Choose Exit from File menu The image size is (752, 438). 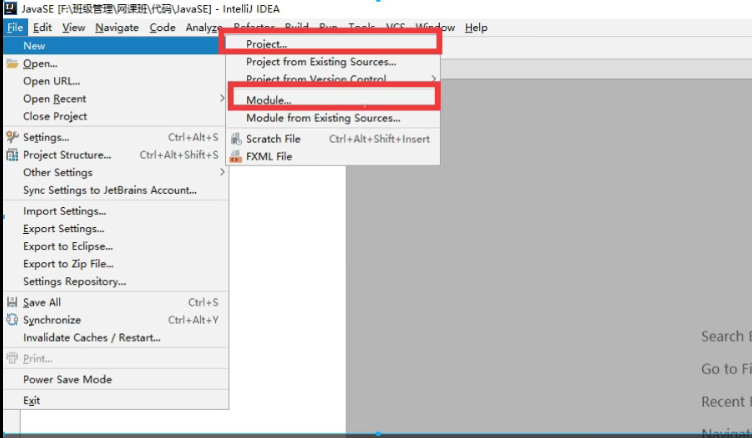coord(114,401)
